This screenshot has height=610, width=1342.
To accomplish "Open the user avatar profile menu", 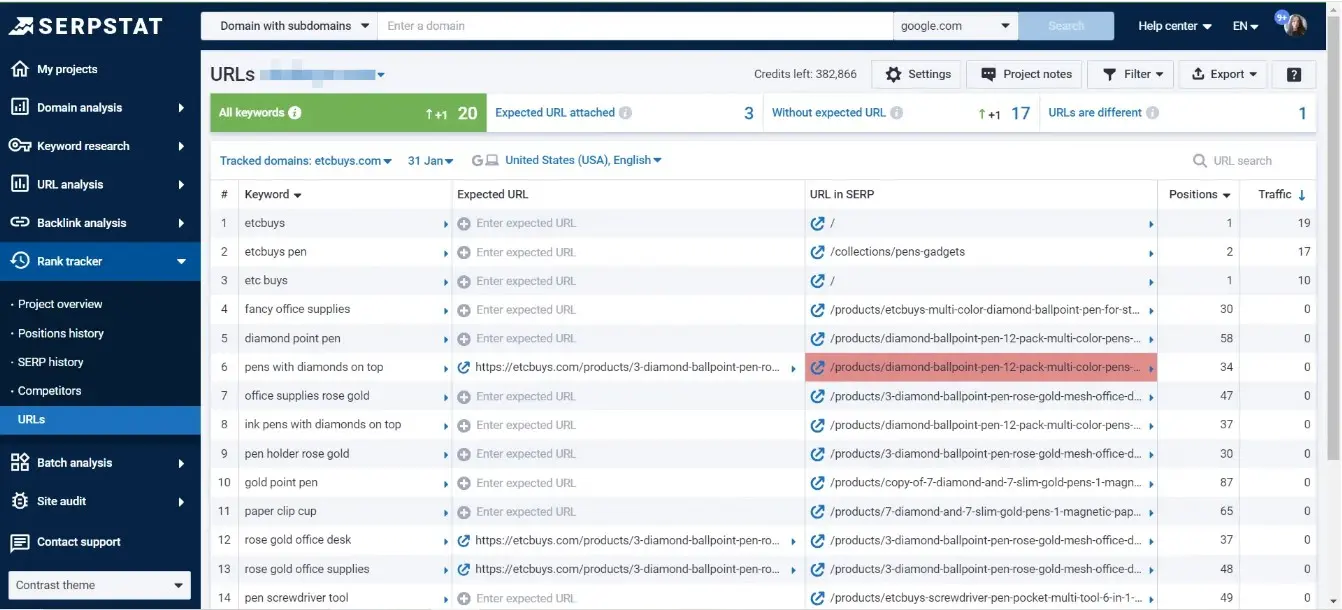I will coord(1296,25).
